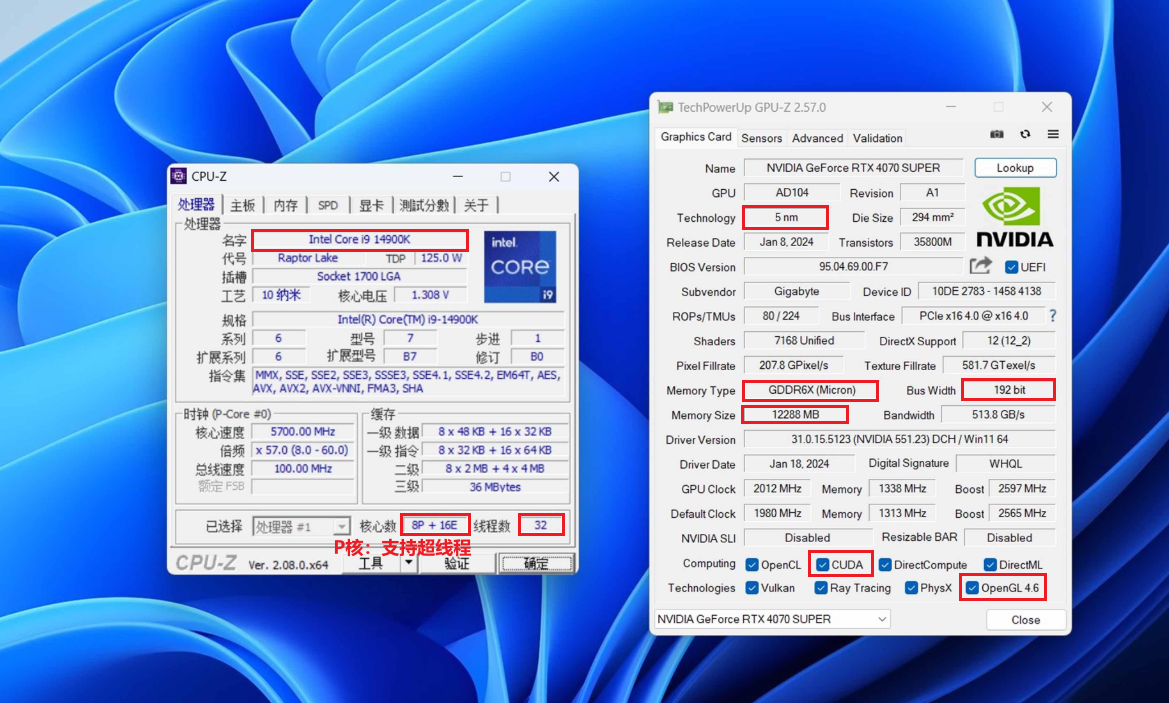This screenshot has height=703, width=1169.
Task: Click the BIOS export share icon
Action: [981, 266]
